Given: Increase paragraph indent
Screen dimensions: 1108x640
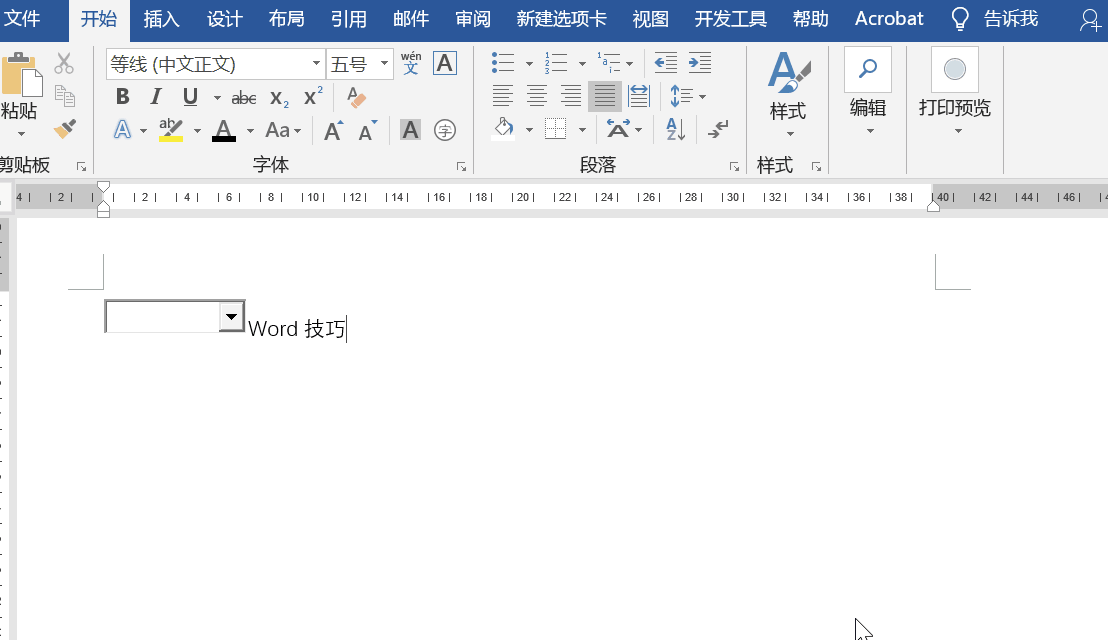Looking at the screenshot, I should [x=700, y=63].
